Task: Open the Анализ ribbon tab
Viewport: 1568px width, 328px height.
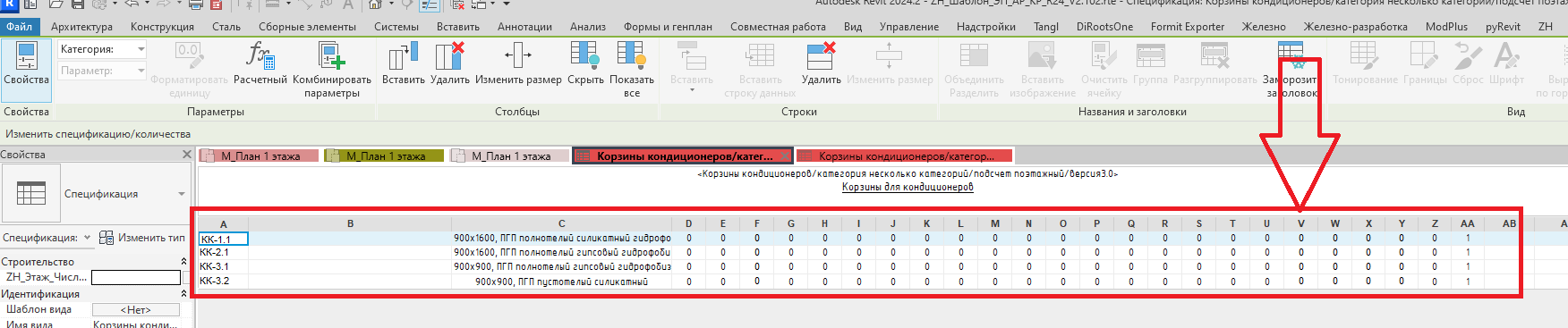Action: [x=588, y=27]
